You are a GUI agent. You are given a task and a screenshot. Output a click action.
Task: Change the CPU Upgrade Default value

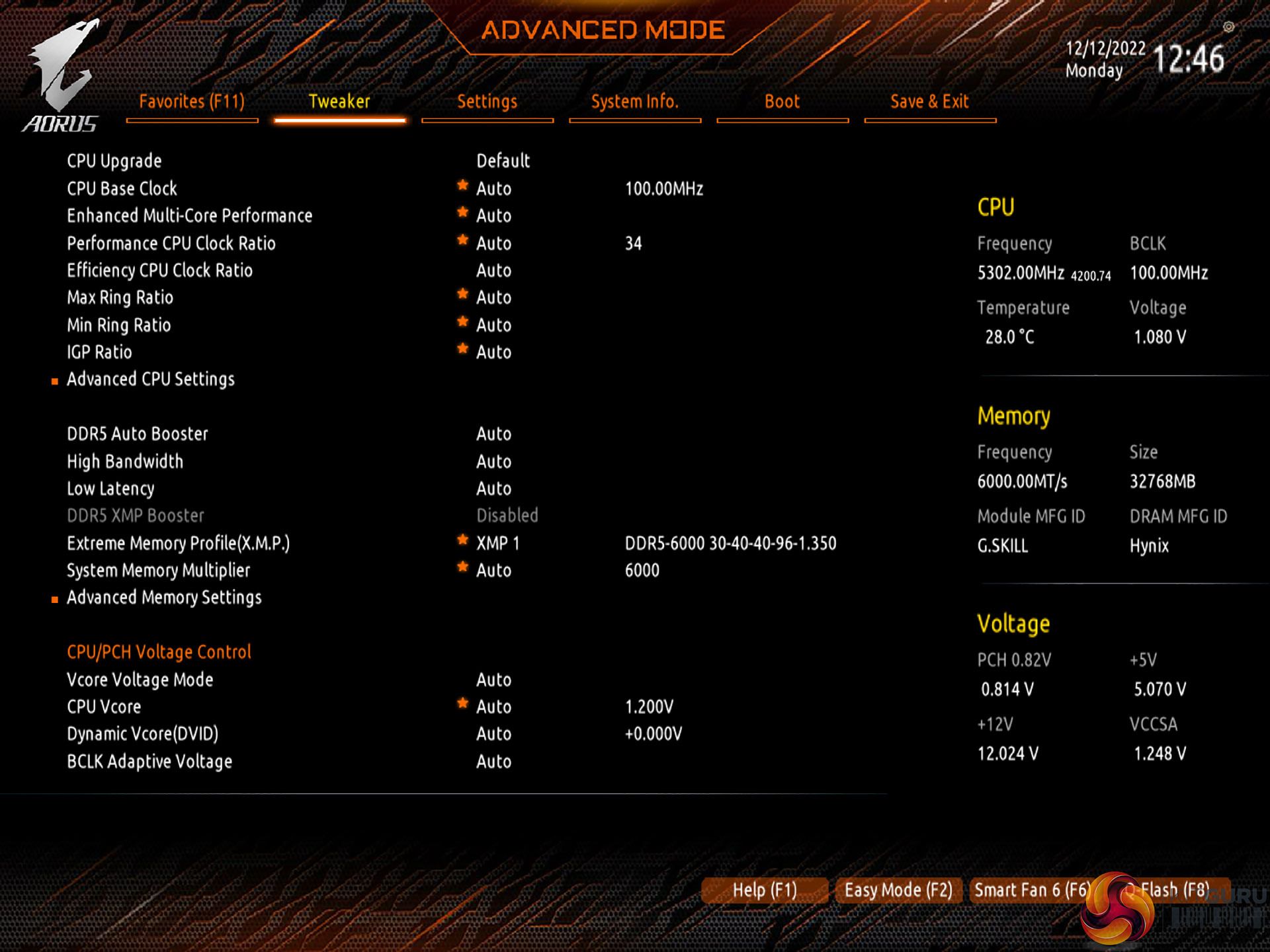pyautogui.click(x=503, y=161)
